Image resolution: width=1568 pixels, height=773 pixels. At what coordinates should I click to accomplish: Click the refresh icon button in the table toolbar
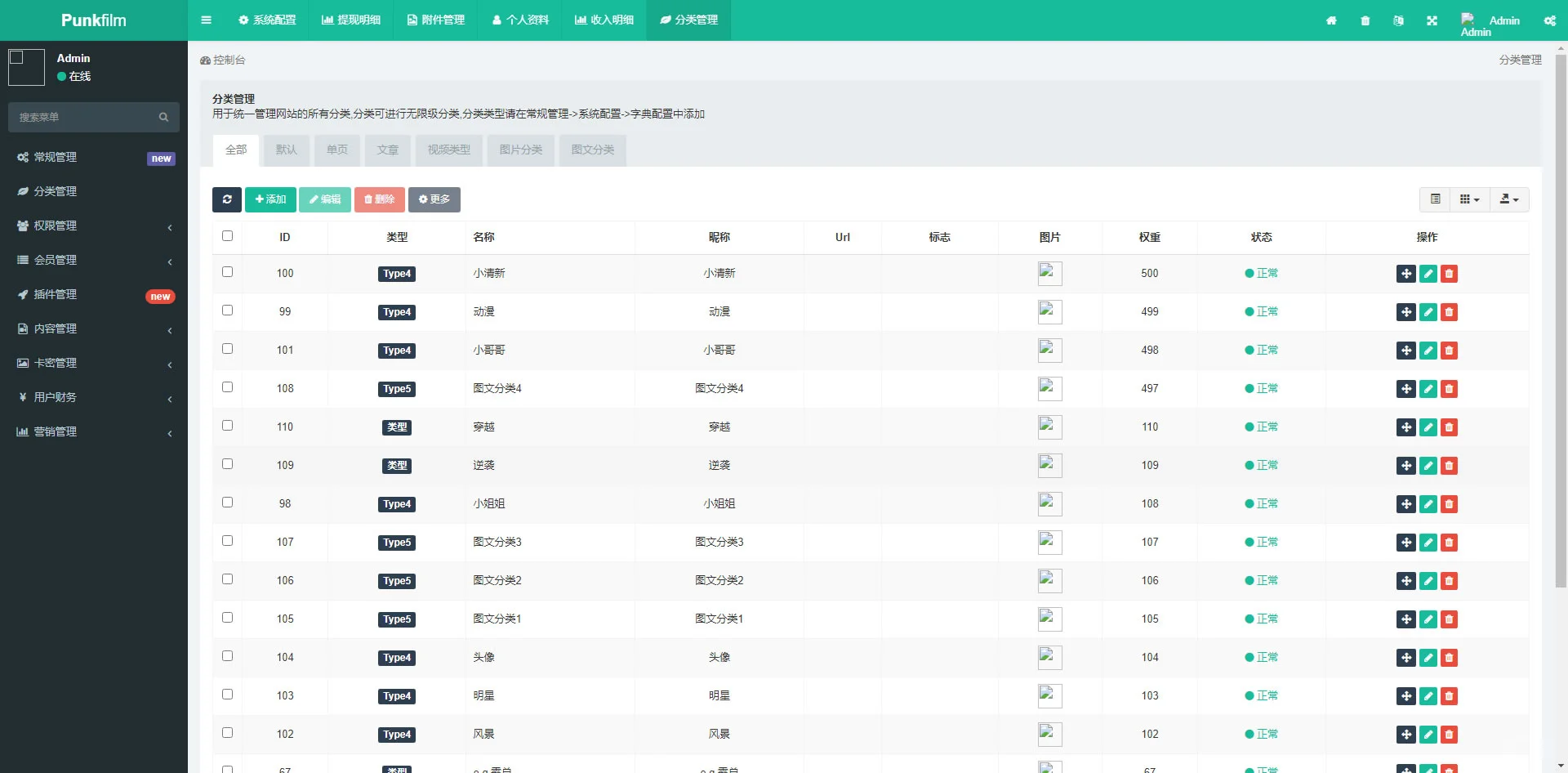pos(227,199)
